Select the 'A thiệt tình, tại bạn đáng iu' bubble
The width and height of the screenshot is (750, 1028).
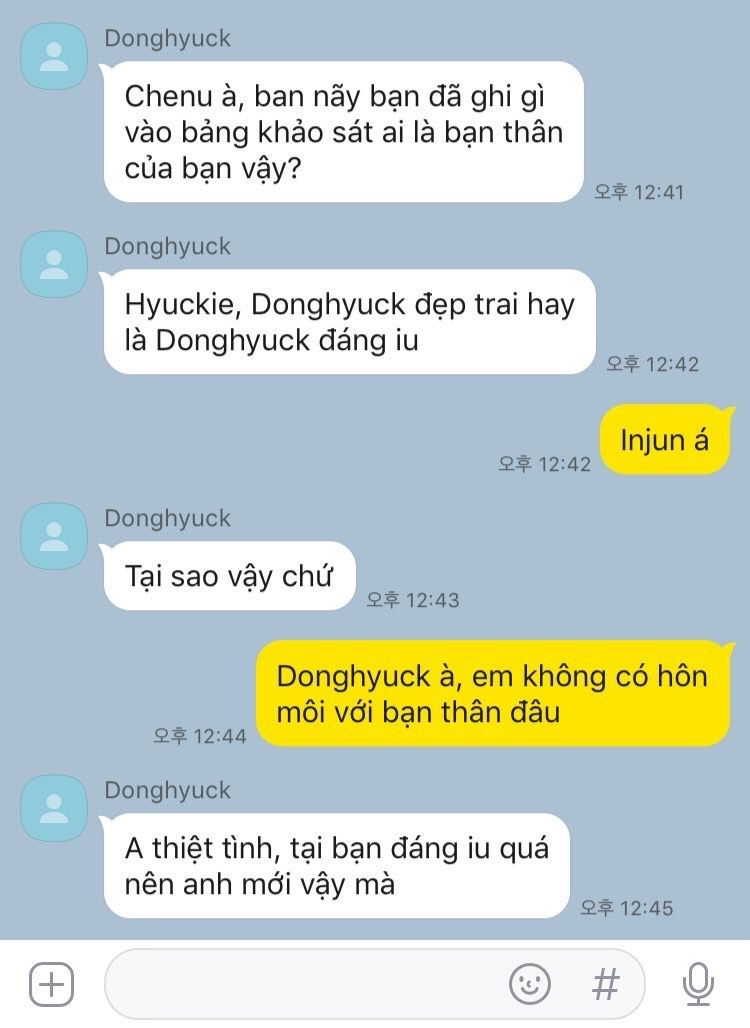click(336, 866)
